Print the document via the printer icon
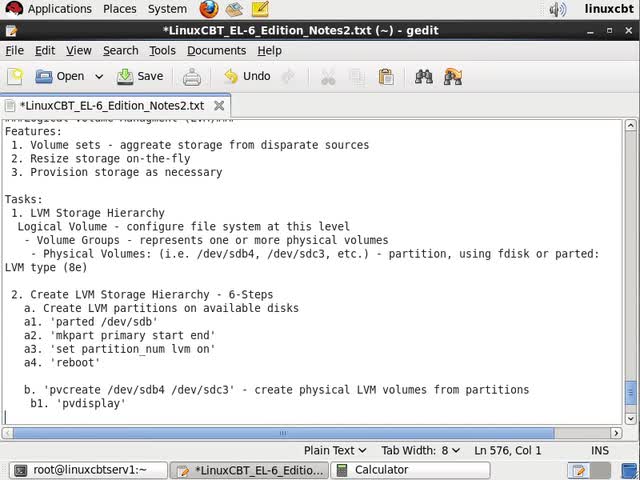The height and width of the screenshot is (480, 640). coord(191,76)
